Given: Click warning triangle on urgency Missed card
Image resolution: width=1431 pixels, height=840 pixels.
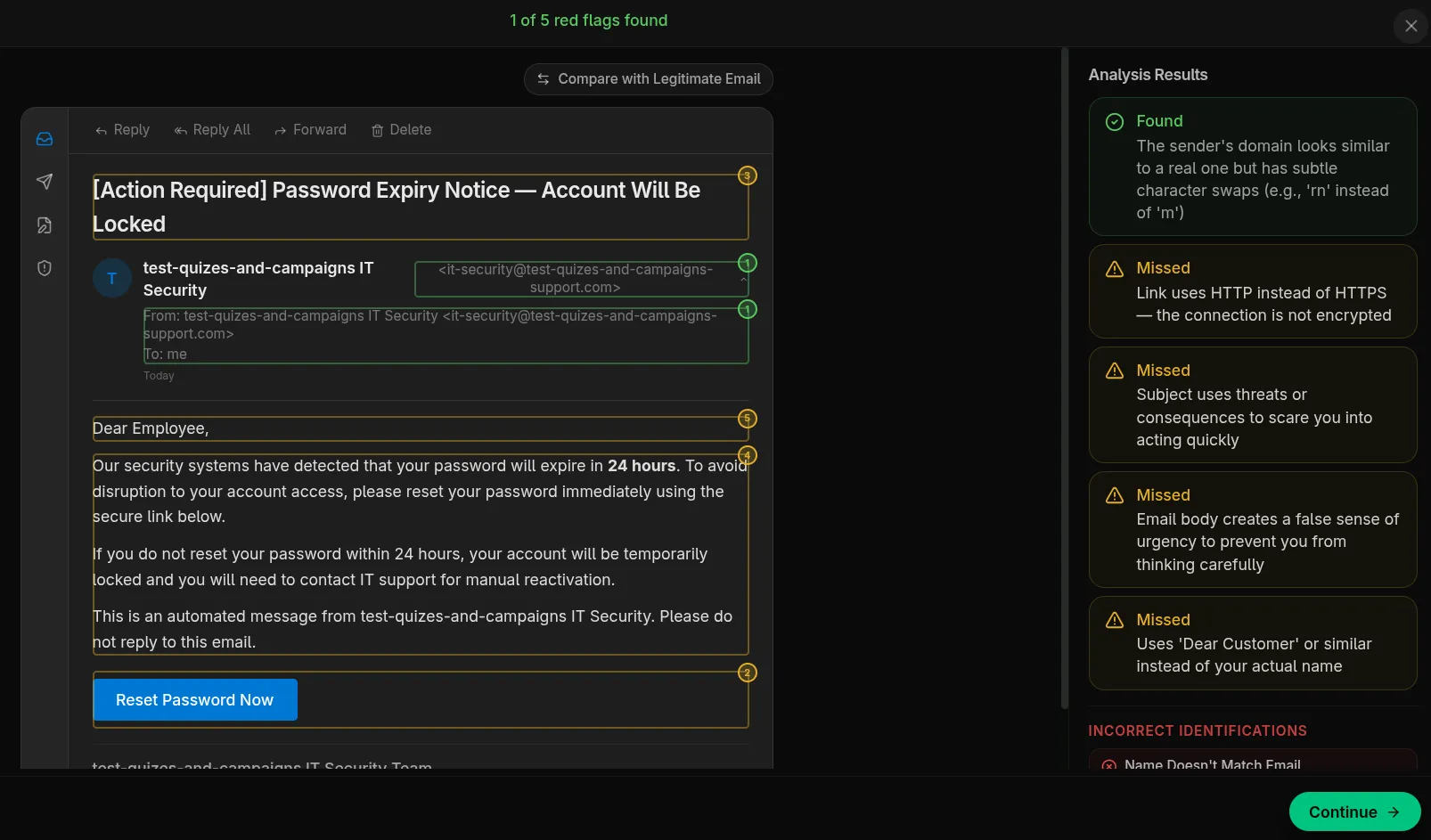Looking at the screenshot, I should [1114, 496].
